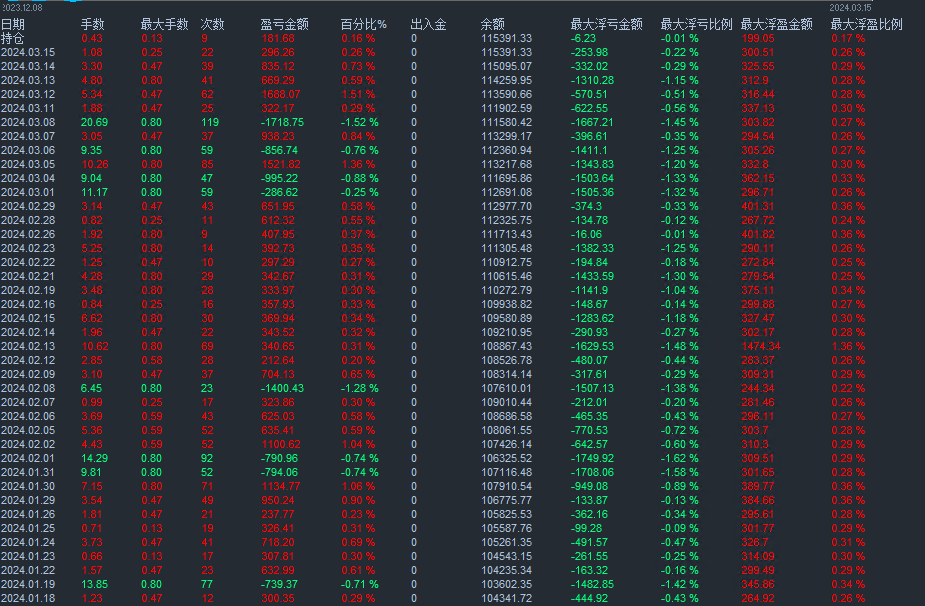Click the 最大浮盈金额 column header
This screenshot has height=606, width=925.
point(778,22)
